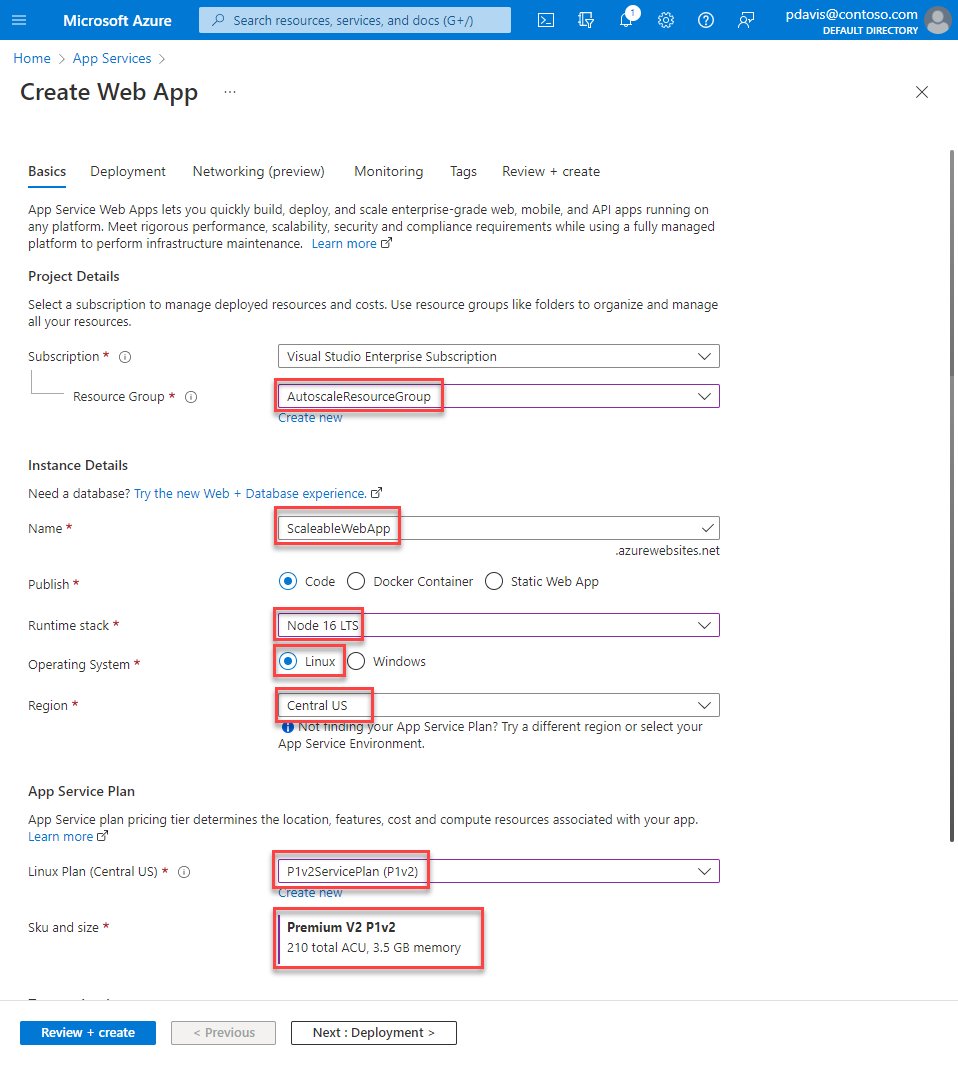Screen dimensions: 958x1065
Task: Open portal settings gear
Action: [666, 20]
